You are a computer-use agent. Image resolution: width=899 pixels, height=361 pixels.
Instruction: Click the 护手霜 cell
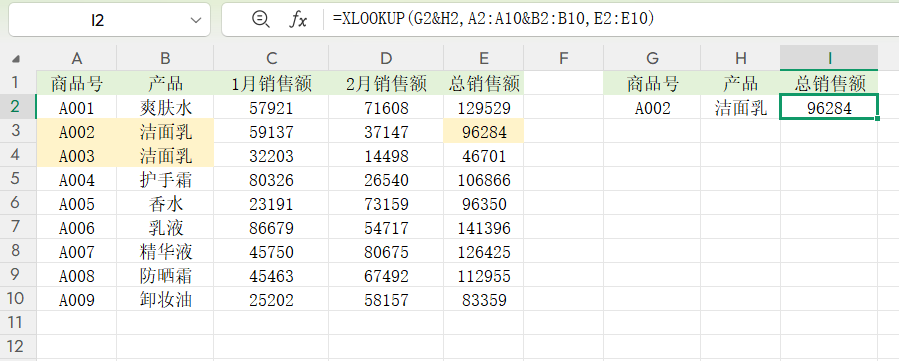point(165,179)
